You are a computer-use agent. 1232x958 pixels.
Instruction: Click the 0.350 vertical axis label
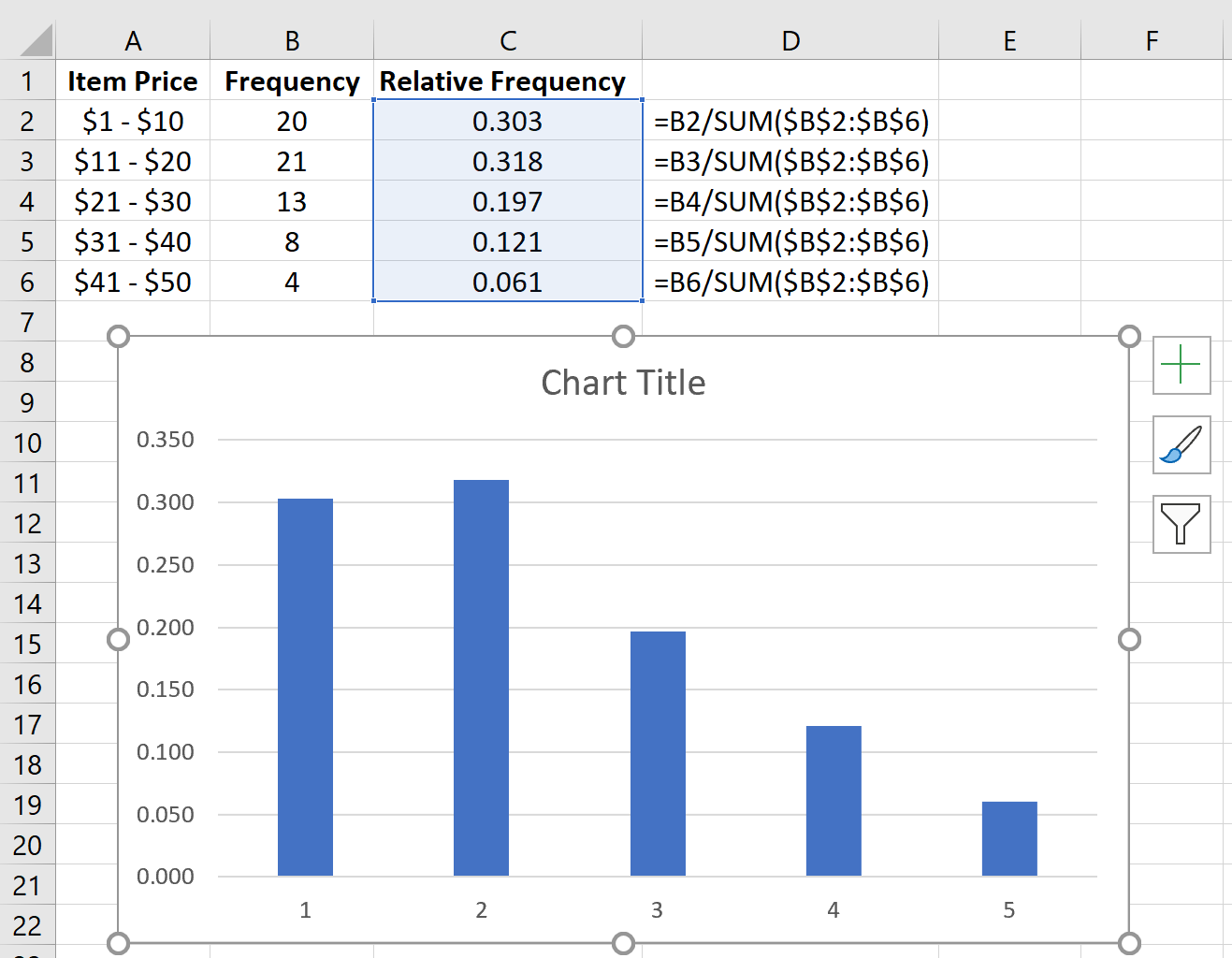[x=166, y=440]
